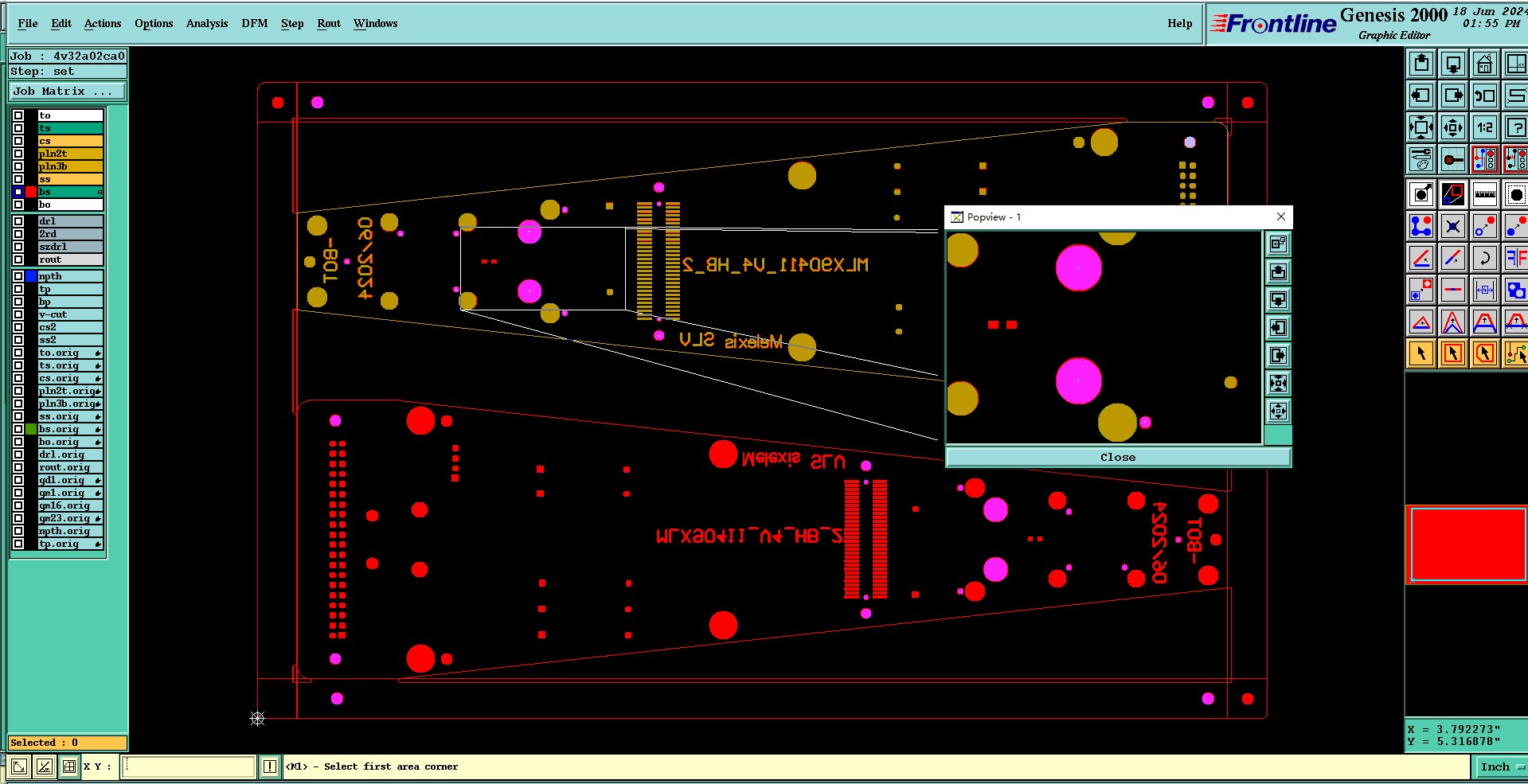1528x784 pixels.
Task: Toggle the checkbox for layer 'cs'
Action: click(x=18, y=141)
